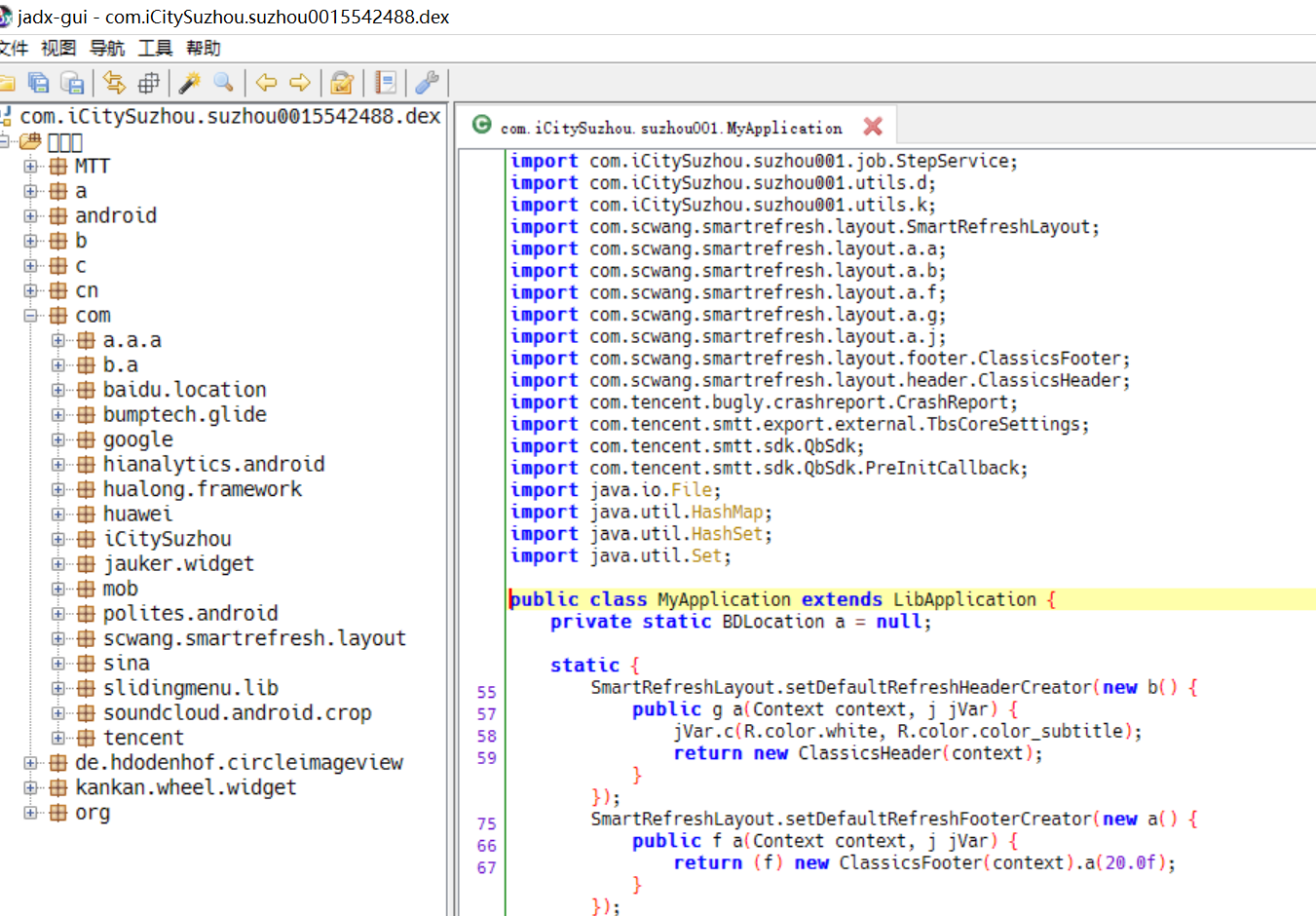Click the package icon beside mob

tap(87, 589)
